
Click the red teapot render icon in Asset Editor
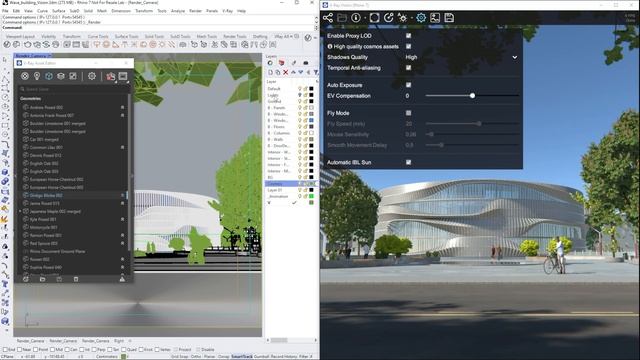pos(111,76)
